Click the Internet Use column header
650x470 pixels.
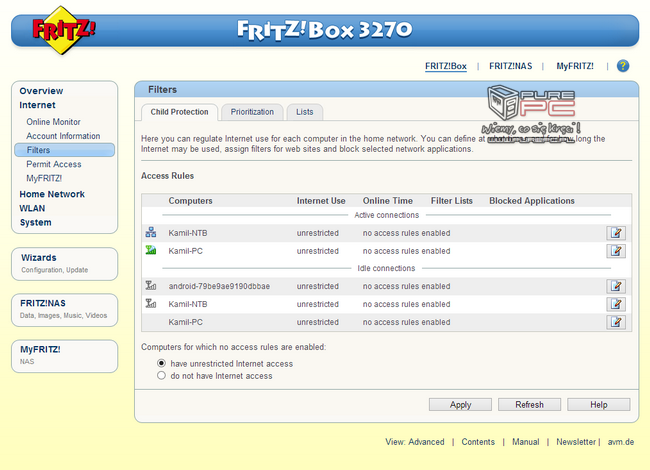(321, 201)
